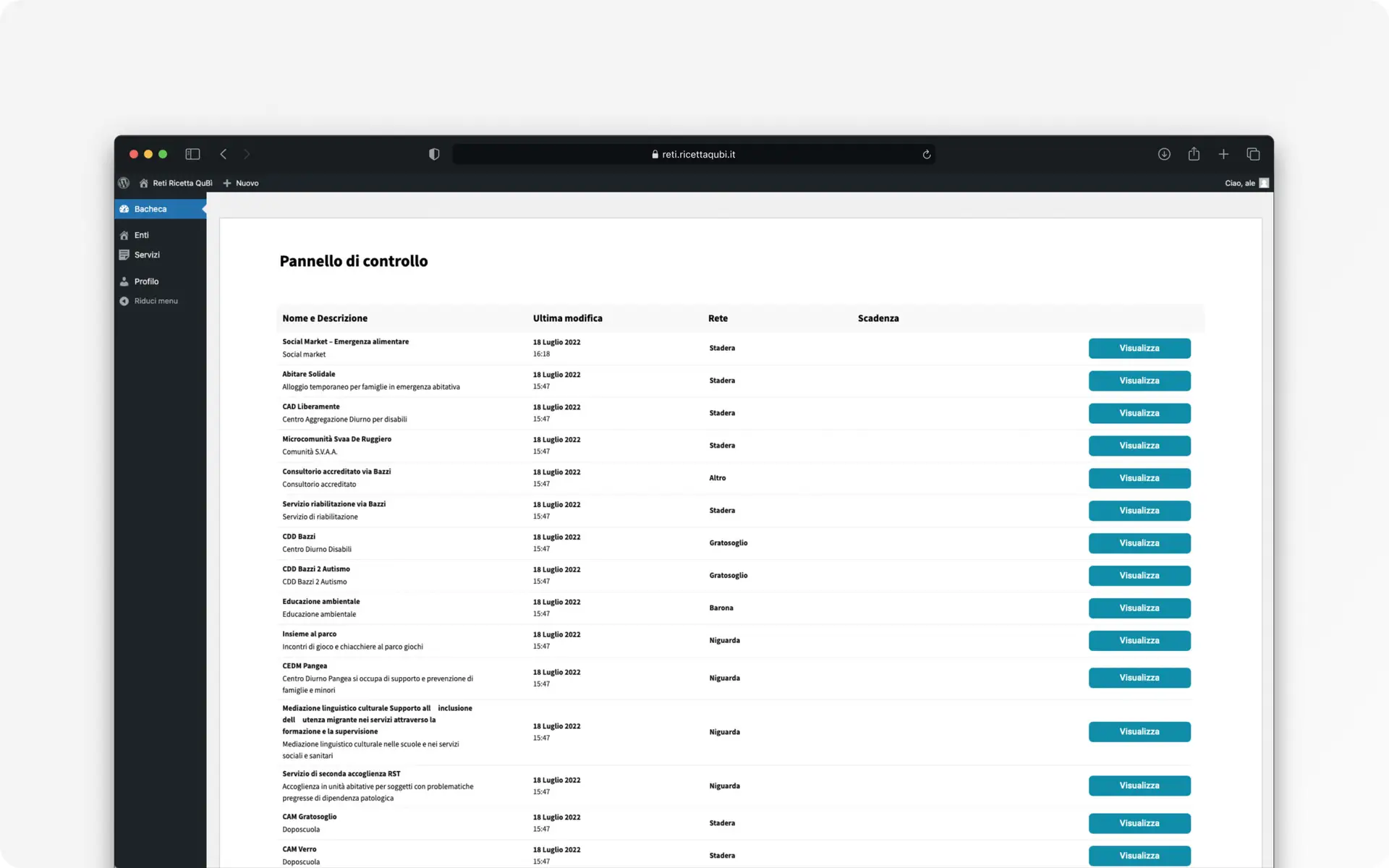Select Bacheca in the sidebar

(x=150, y=209)
